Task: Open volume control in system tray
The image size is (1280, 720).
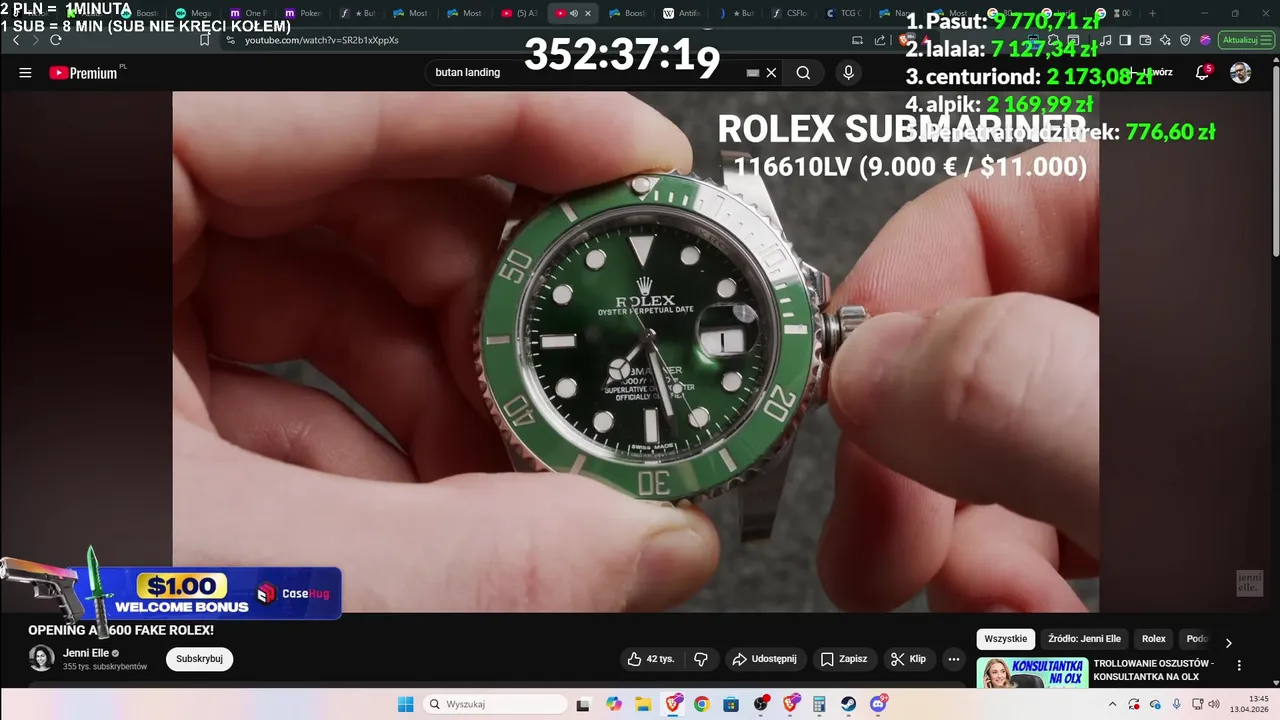Action: coord(1215,704)
